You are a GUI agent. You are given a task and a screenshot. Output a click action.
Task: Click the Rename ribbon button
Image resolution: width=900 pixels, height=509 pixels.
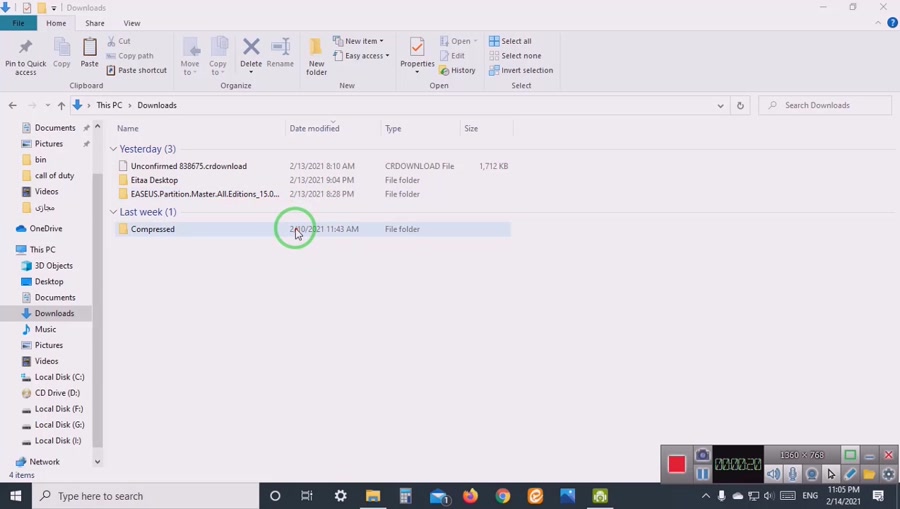(280, 53)
